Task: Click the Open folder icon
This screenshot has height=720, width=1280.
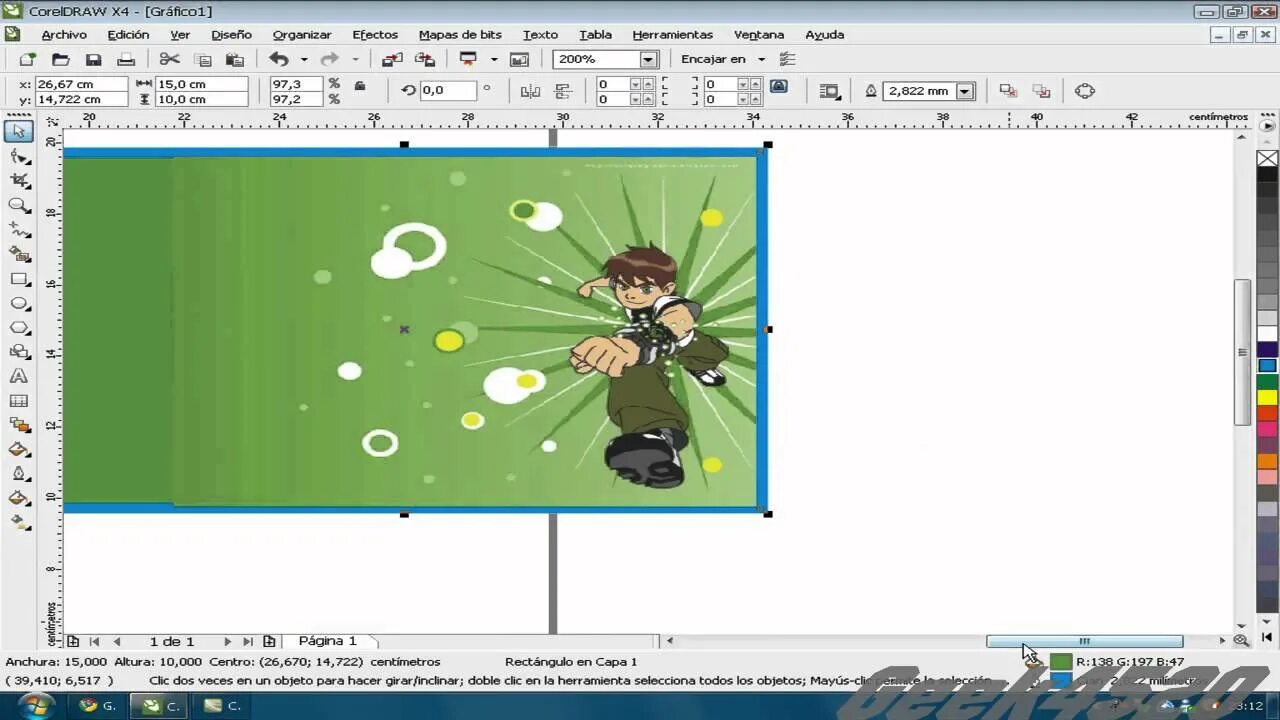Action: tap(60, 60)
